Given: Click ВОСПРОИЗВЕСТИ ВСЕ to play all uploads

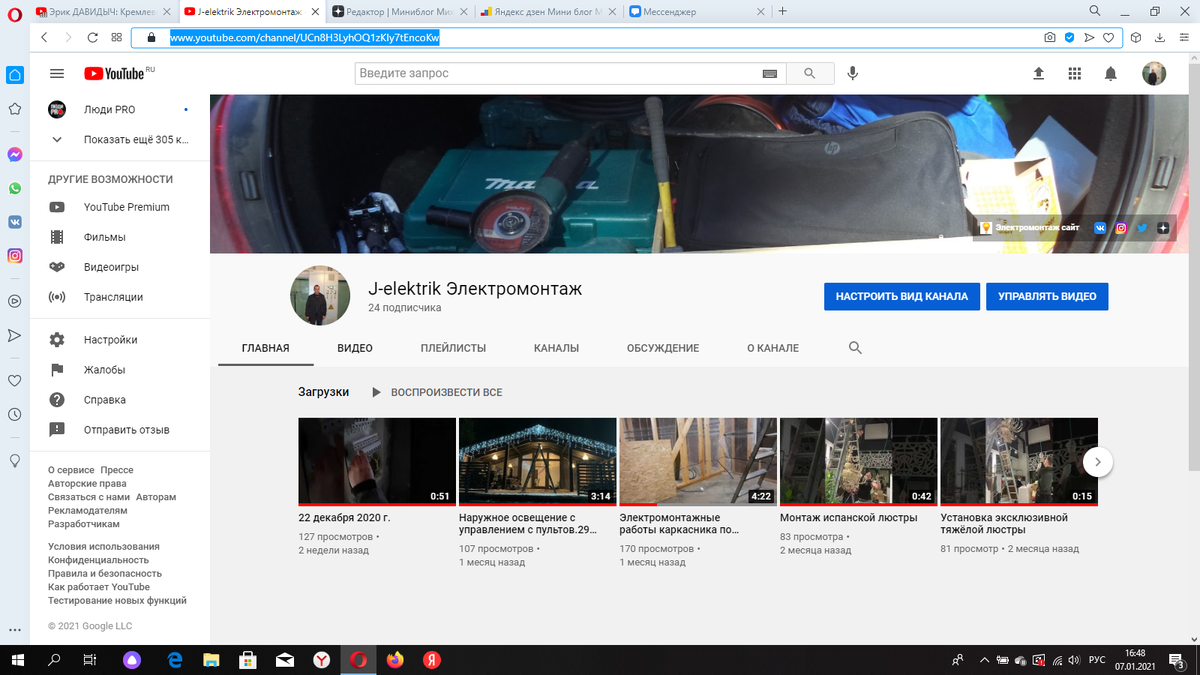Looking at the screenshot, I should tap(436, 392).
